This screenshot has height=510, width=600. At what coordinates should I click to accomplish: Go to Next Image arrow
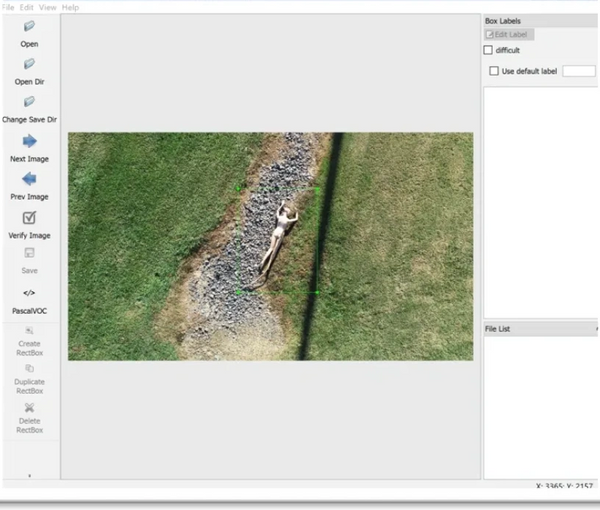29,142
